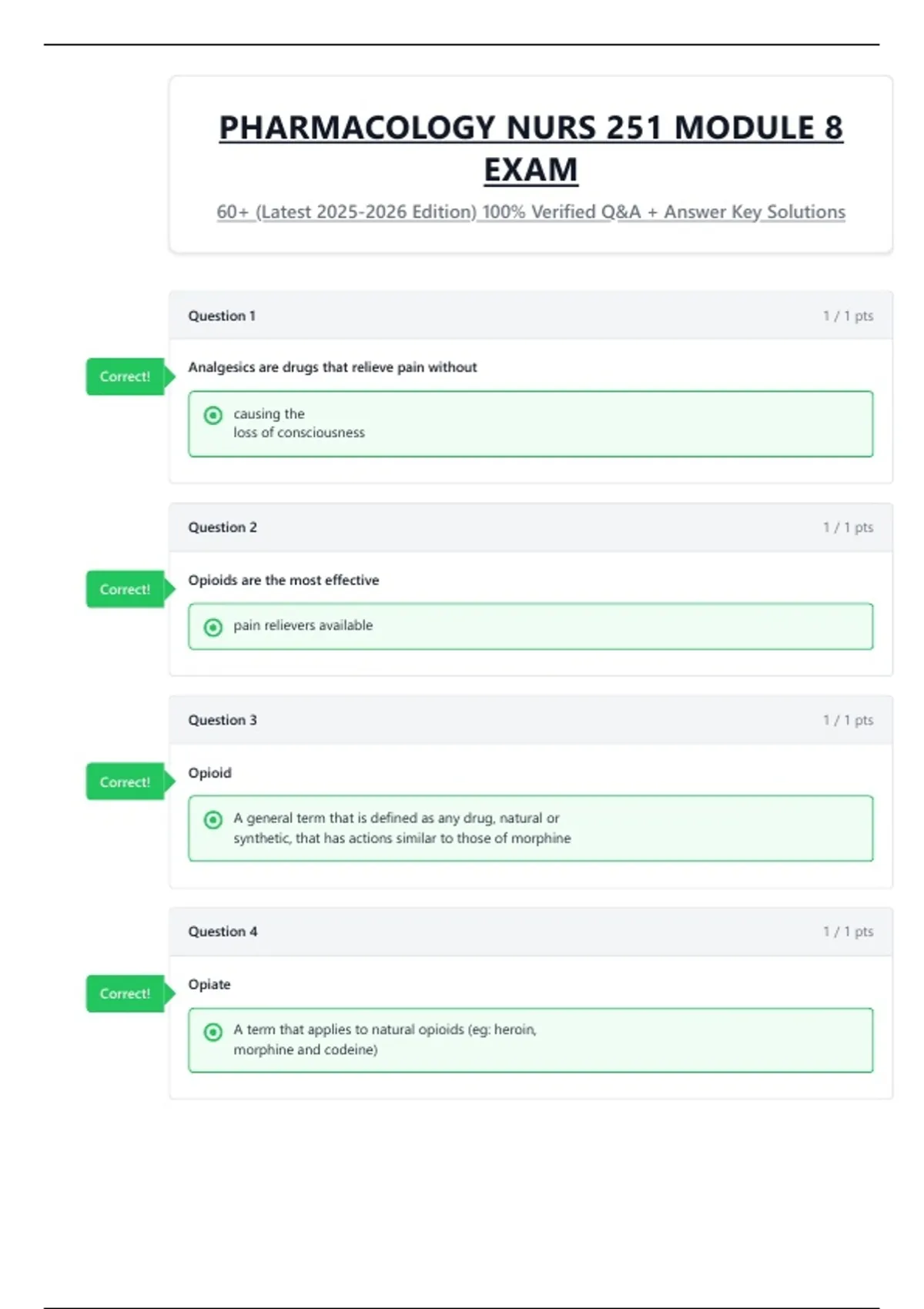Screen dimensions: 924x1309
Task: Click the Correct! badge beside Question 2
Action: point(126,589)
